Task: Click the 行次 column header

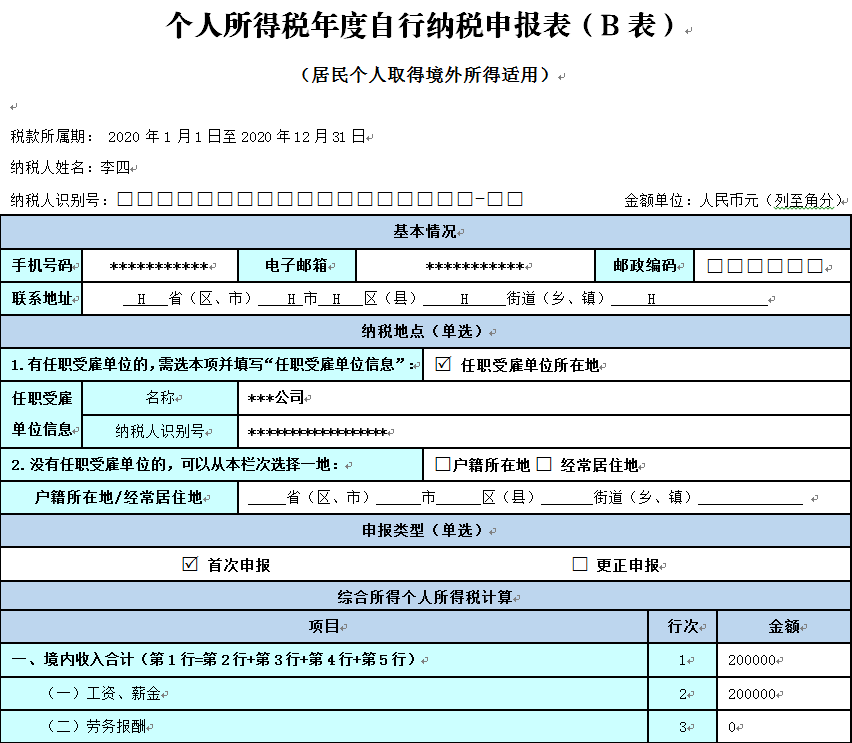Action: (682, 626)
